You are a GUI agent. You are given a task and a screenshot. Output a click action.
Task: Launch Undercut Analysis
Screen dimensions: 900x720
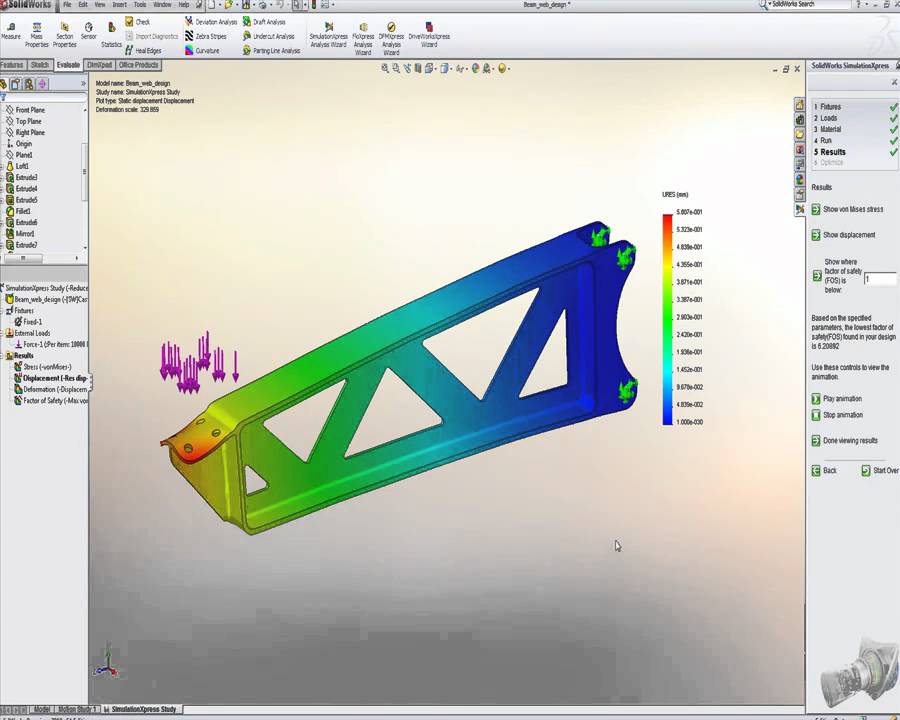(268, 36)
